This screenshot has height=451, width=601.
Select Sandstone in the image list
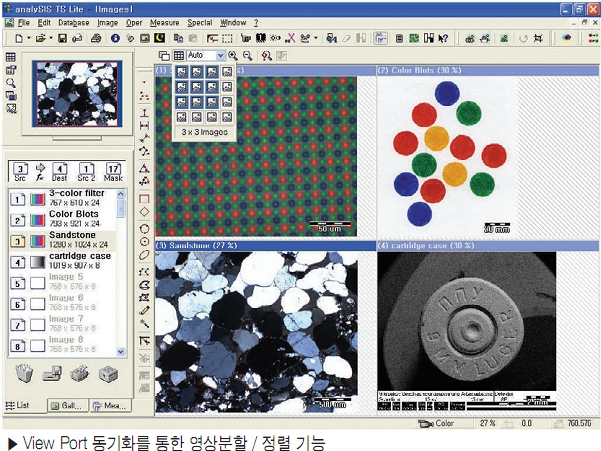point(70,236)
